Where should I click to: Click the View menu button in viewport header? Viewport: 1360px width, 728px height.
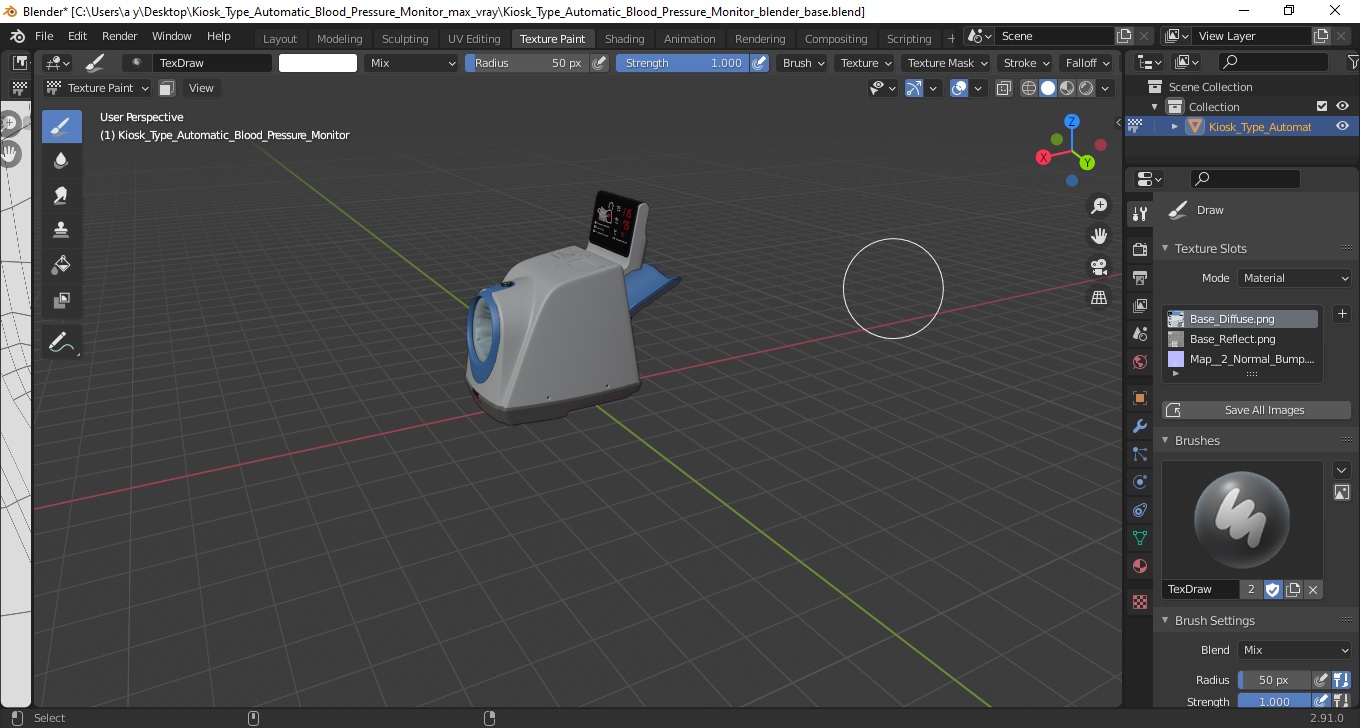pos(201,88)
